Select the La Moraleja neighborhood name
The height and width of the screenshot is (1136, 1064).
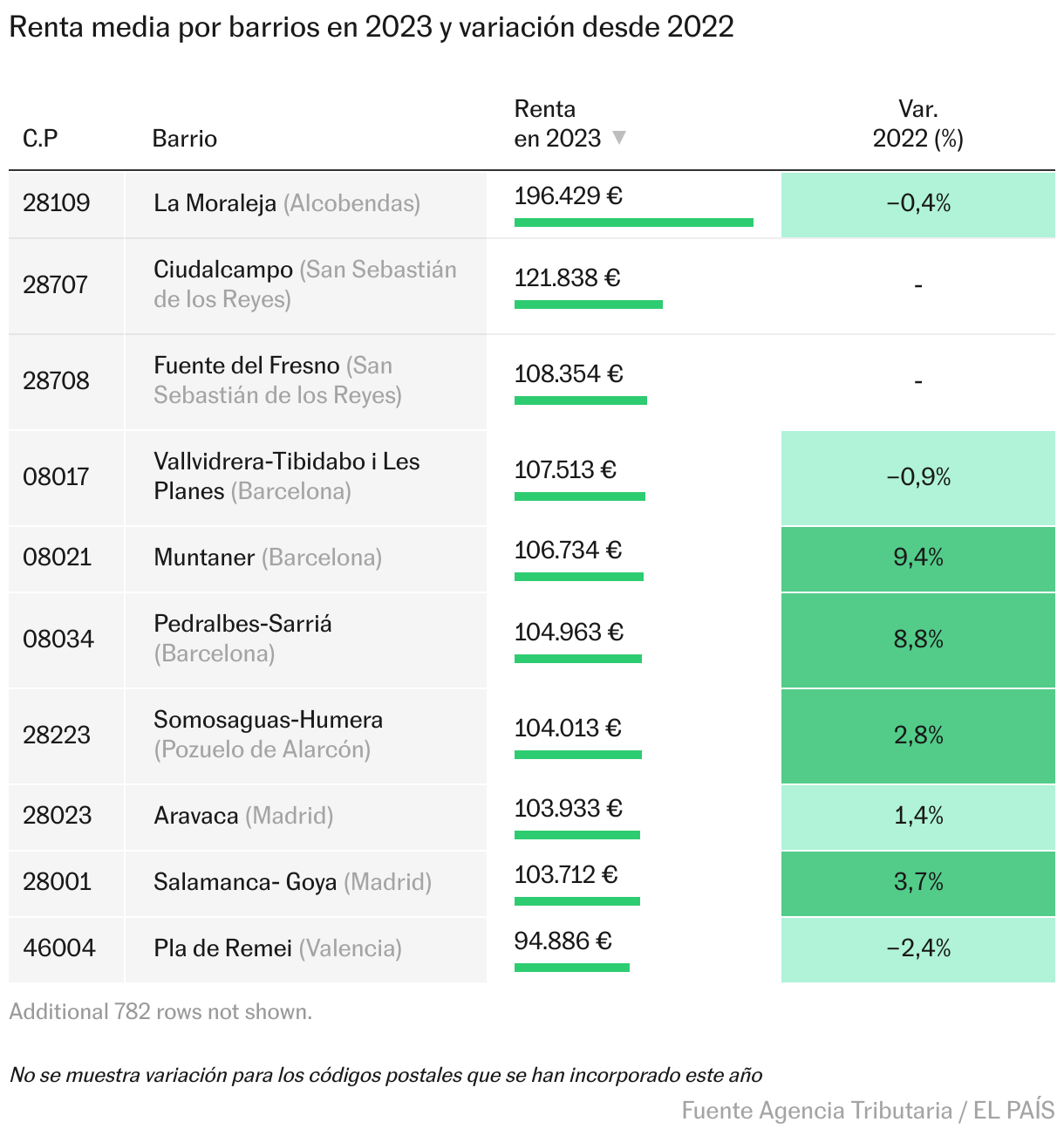tap(215, 203)
